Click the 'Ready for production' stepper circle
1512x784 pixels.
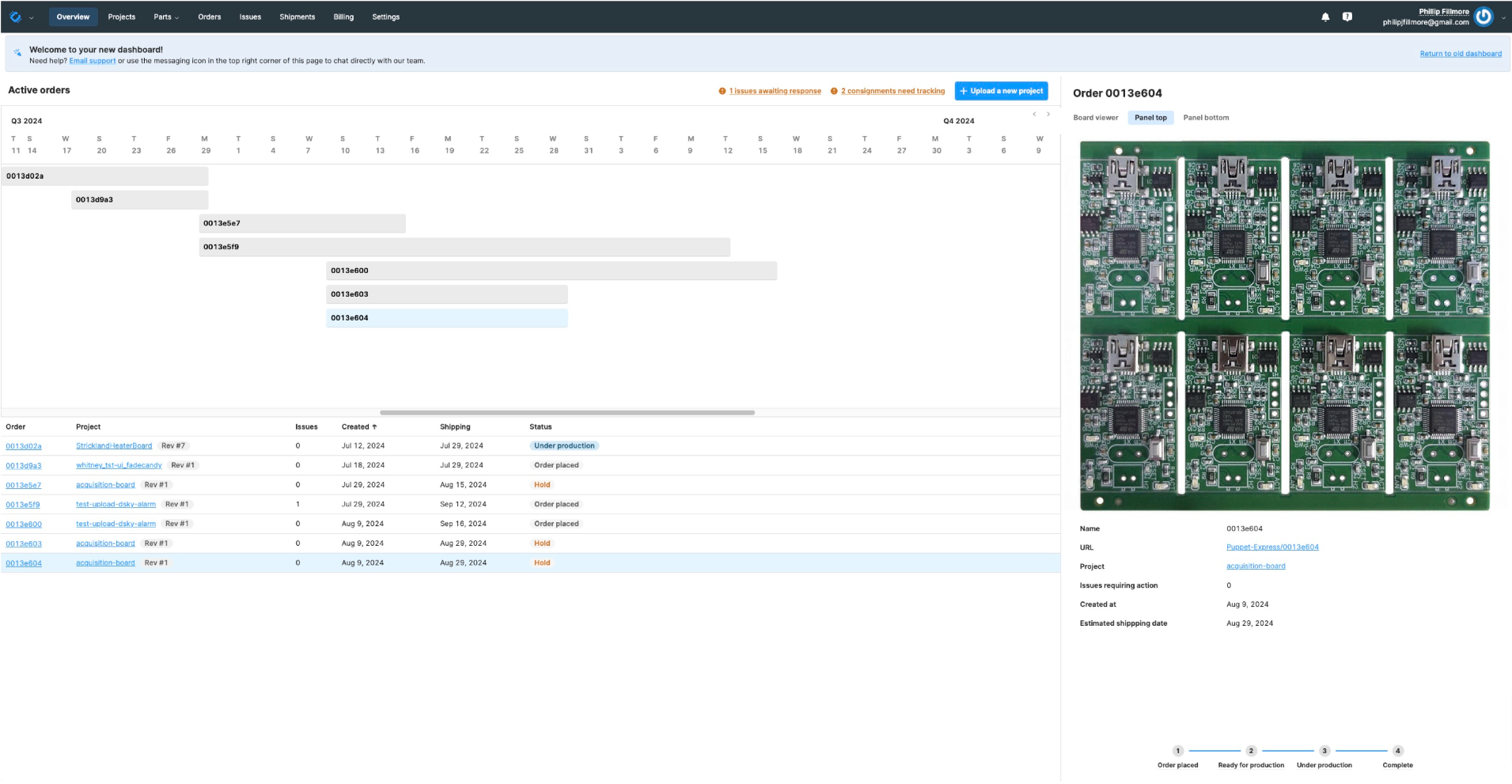[x=1251, y=751]
